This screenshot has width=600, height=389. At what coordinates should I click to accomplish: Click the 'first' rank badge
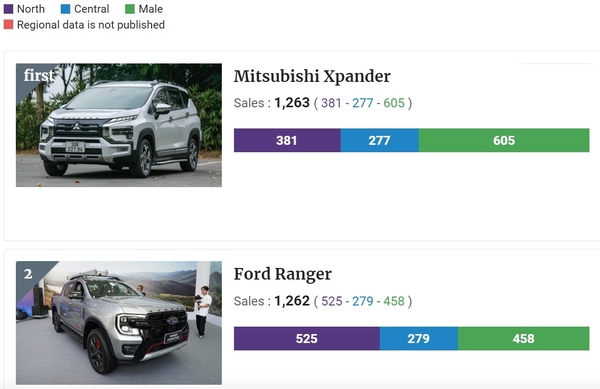tap(38, 75)
